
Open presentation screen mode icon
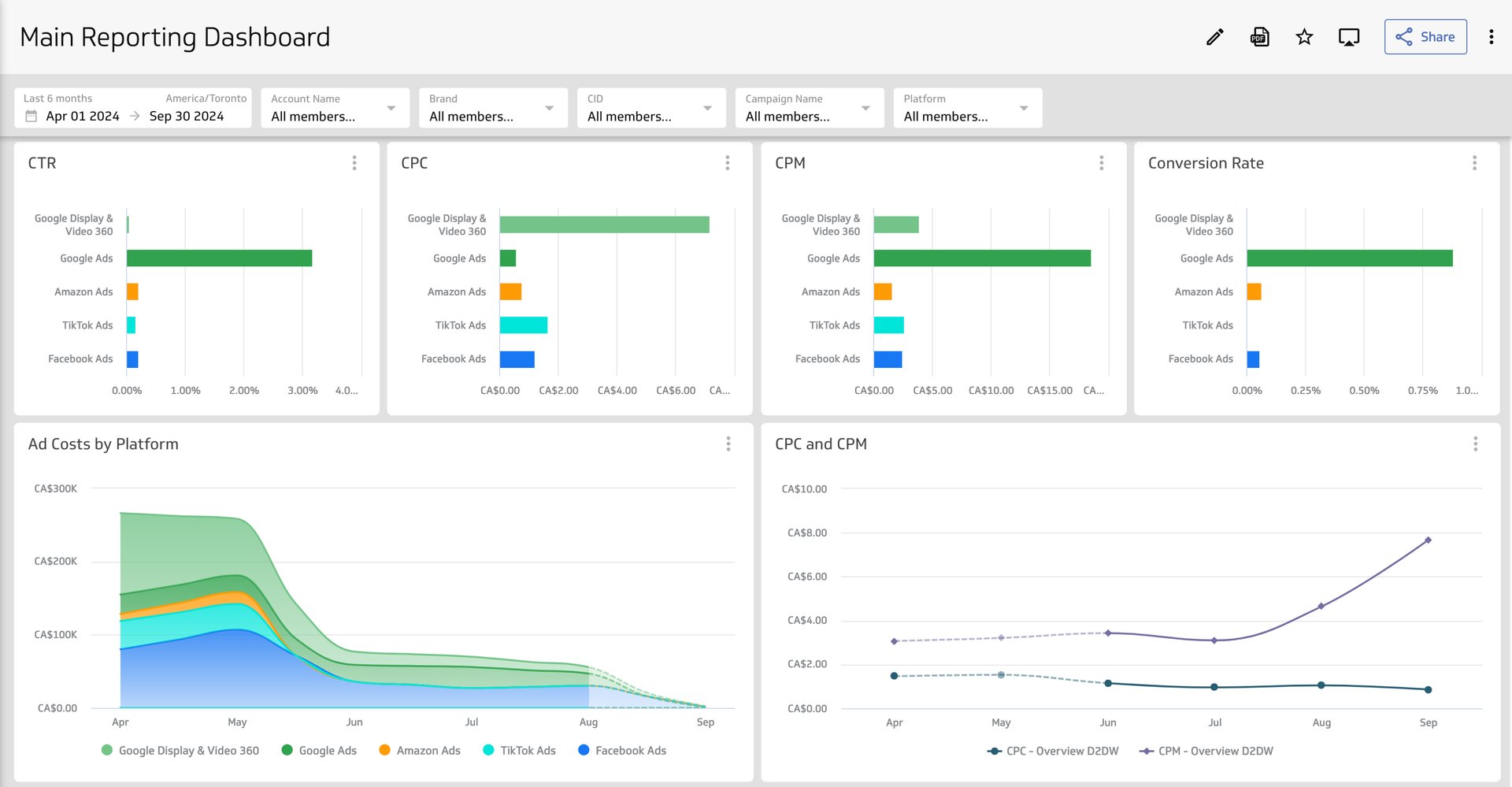[1349, 37]
